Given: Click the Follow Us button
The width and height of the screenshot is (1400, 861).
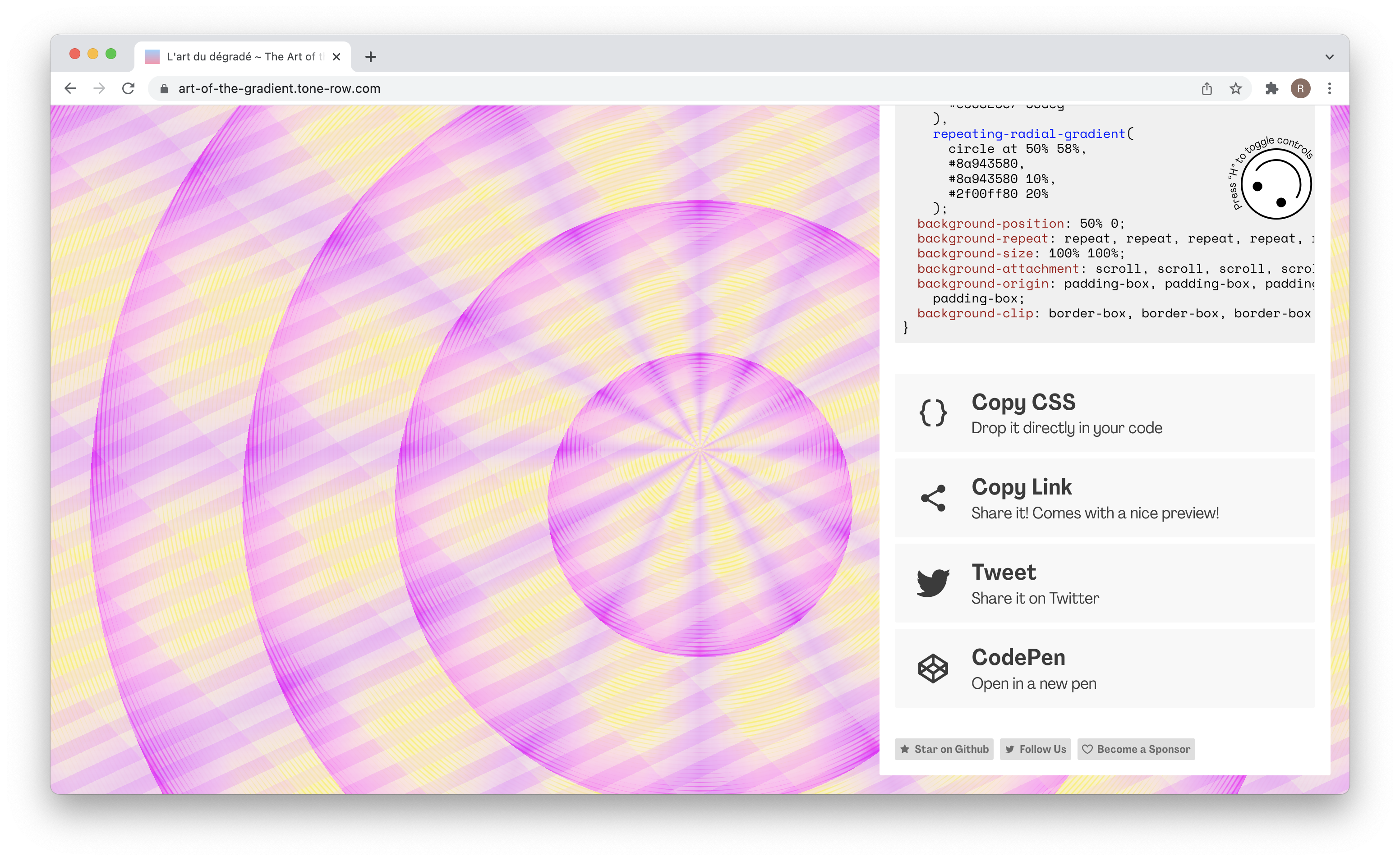Looking at the screenshot, I should 1035,749.
